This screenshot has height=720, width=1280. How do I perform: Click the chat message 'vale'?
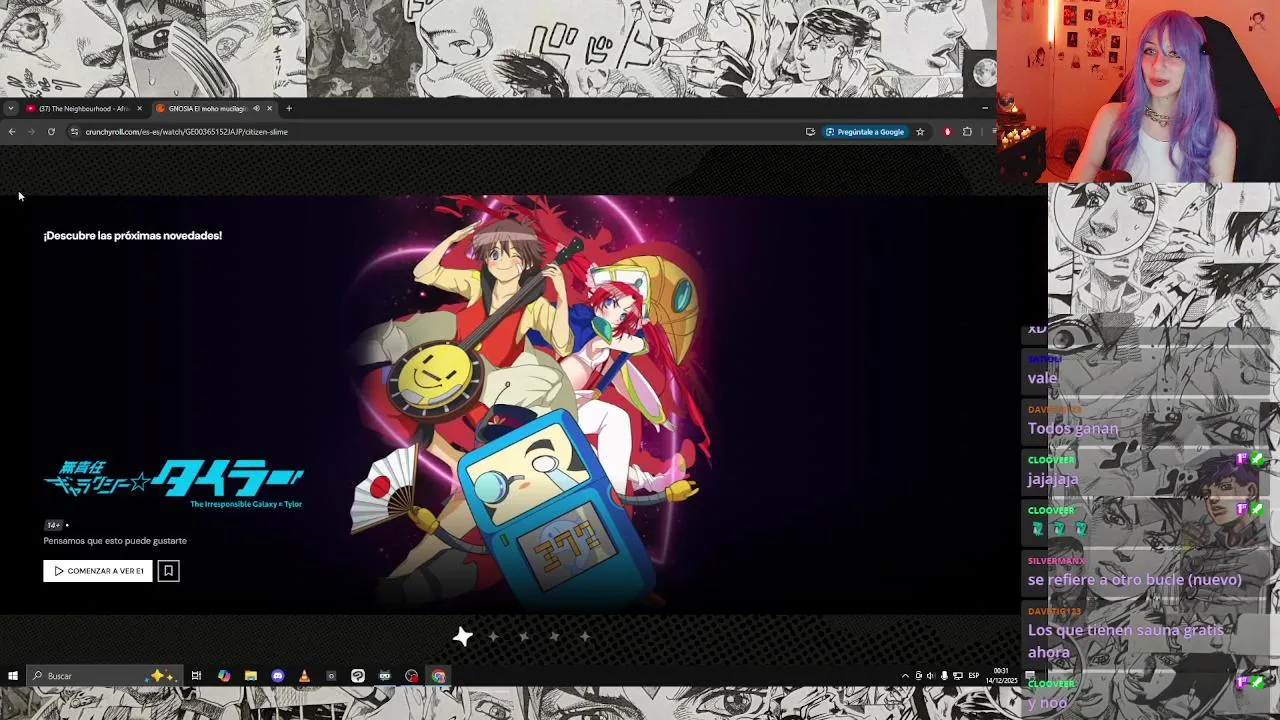[1042, 378]
